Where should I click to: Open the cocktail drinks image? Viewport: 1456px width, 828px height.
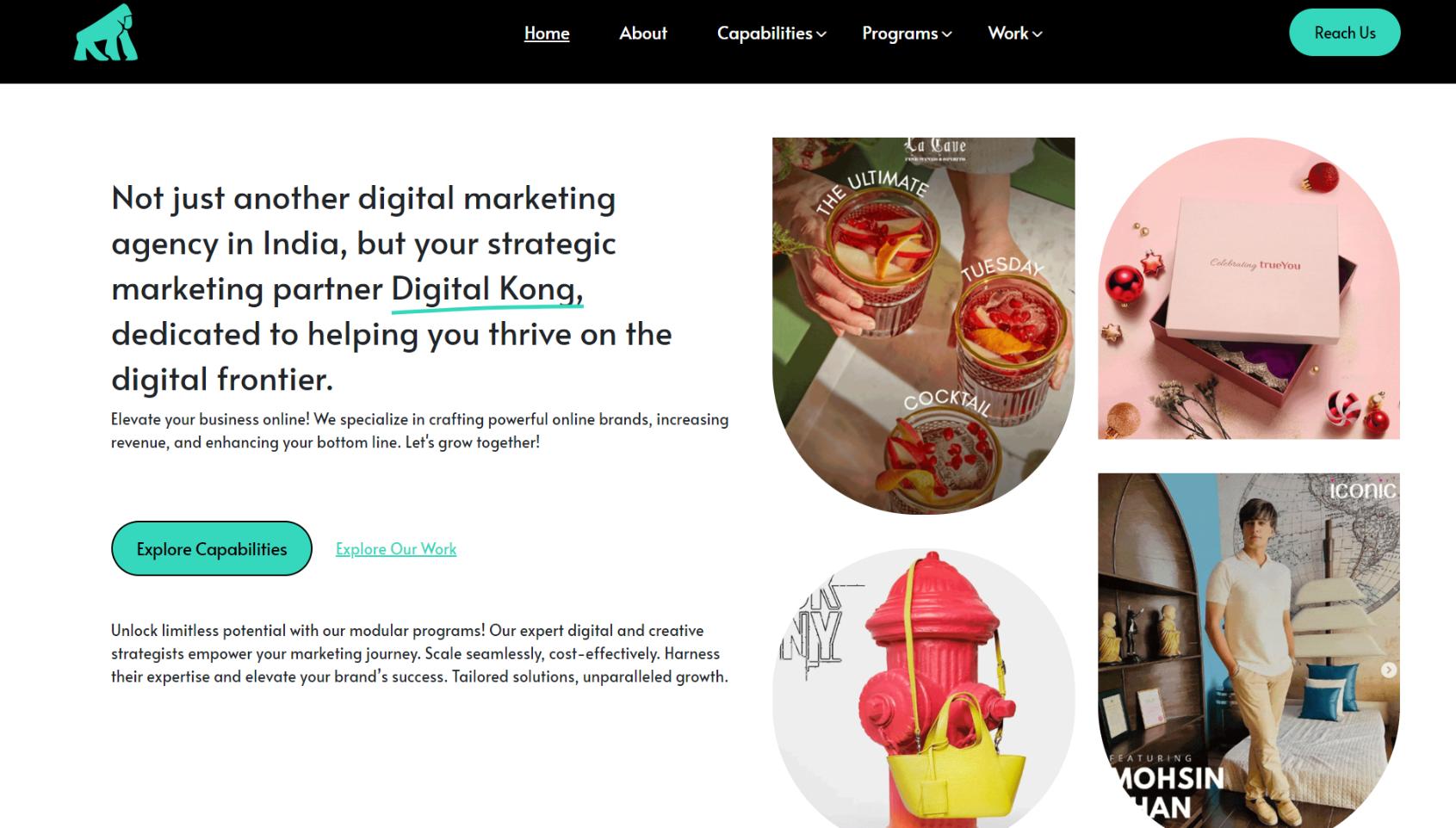[923, 325]
